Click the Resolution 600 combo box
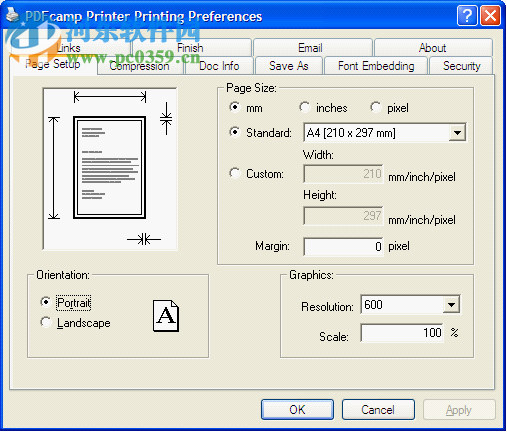Image resolution: width=507 pixels, height=432 pixels. click(410, 305)
